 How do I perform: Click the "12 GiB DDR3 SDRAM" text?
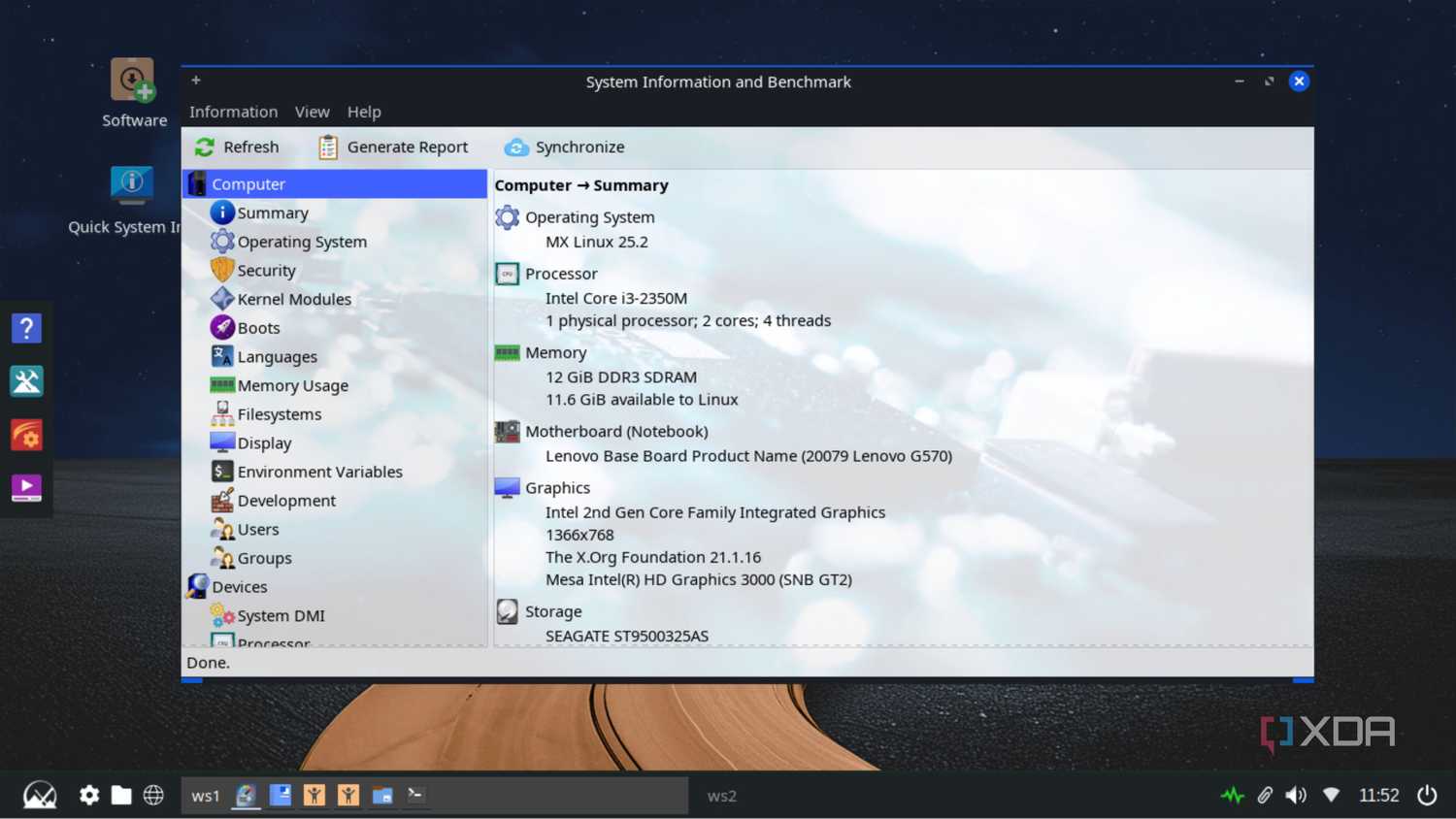pyautogui.click(x=621, y=377)
